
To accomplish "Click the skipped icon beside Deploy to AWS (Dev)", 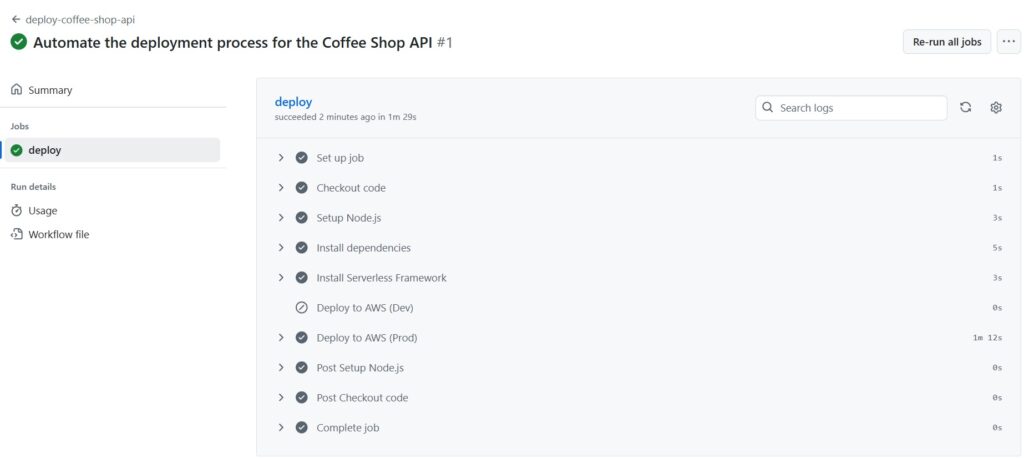I will (301, 308).
